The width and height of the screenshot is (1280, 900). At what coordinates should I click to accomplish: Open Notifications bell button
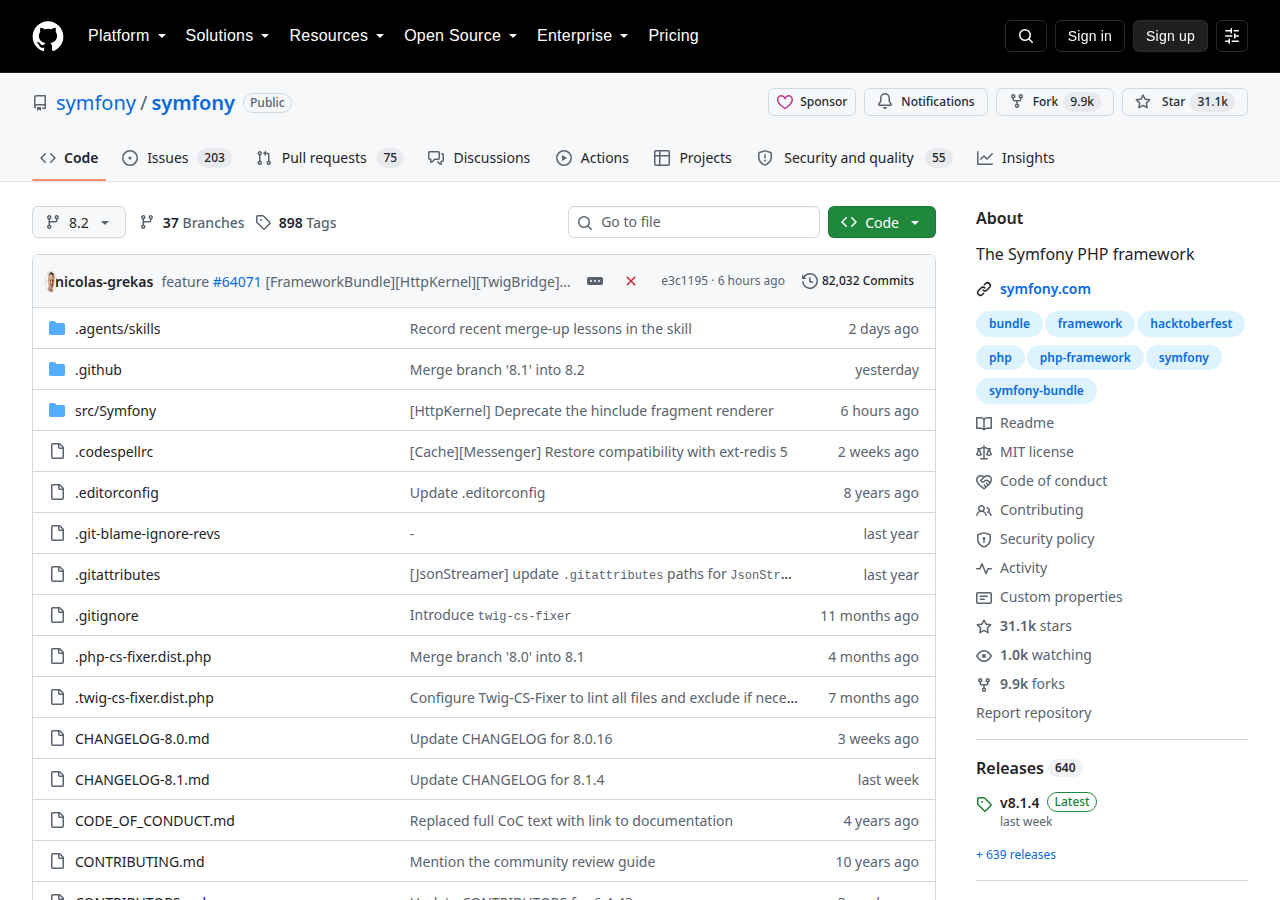click(926, 102)
